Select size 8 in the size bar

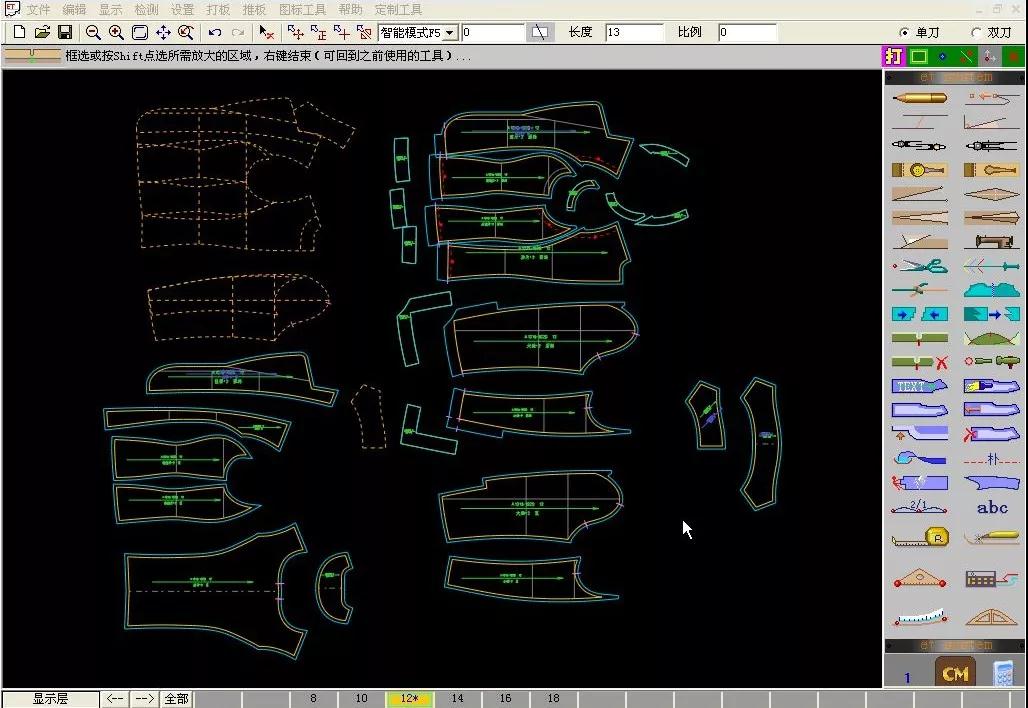coord(313,699)
